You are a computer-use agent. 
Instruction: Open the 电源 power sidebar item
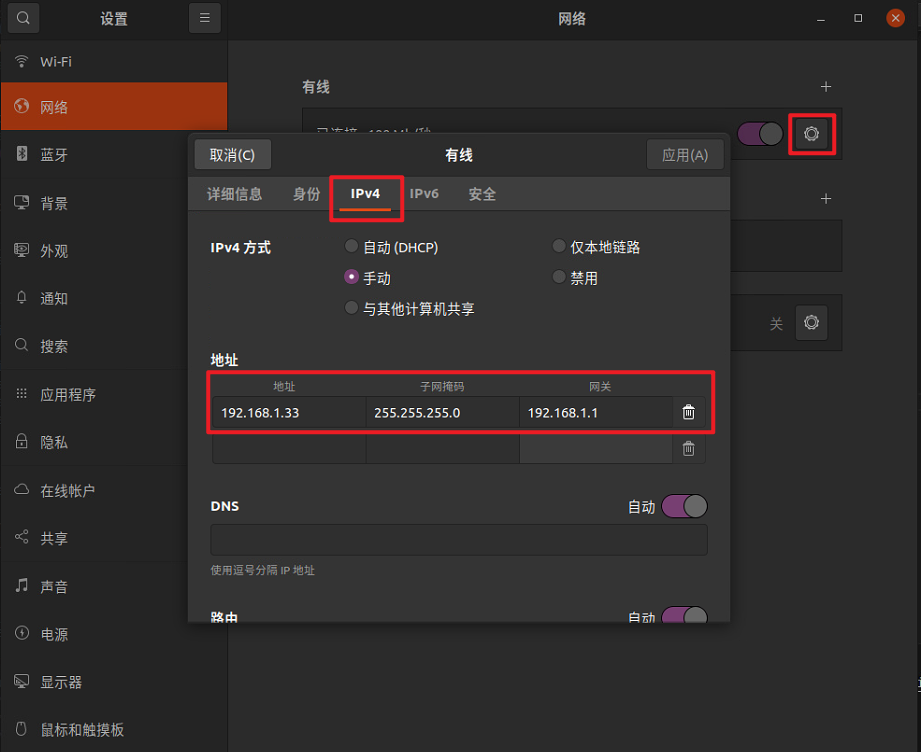pos(114,634)
